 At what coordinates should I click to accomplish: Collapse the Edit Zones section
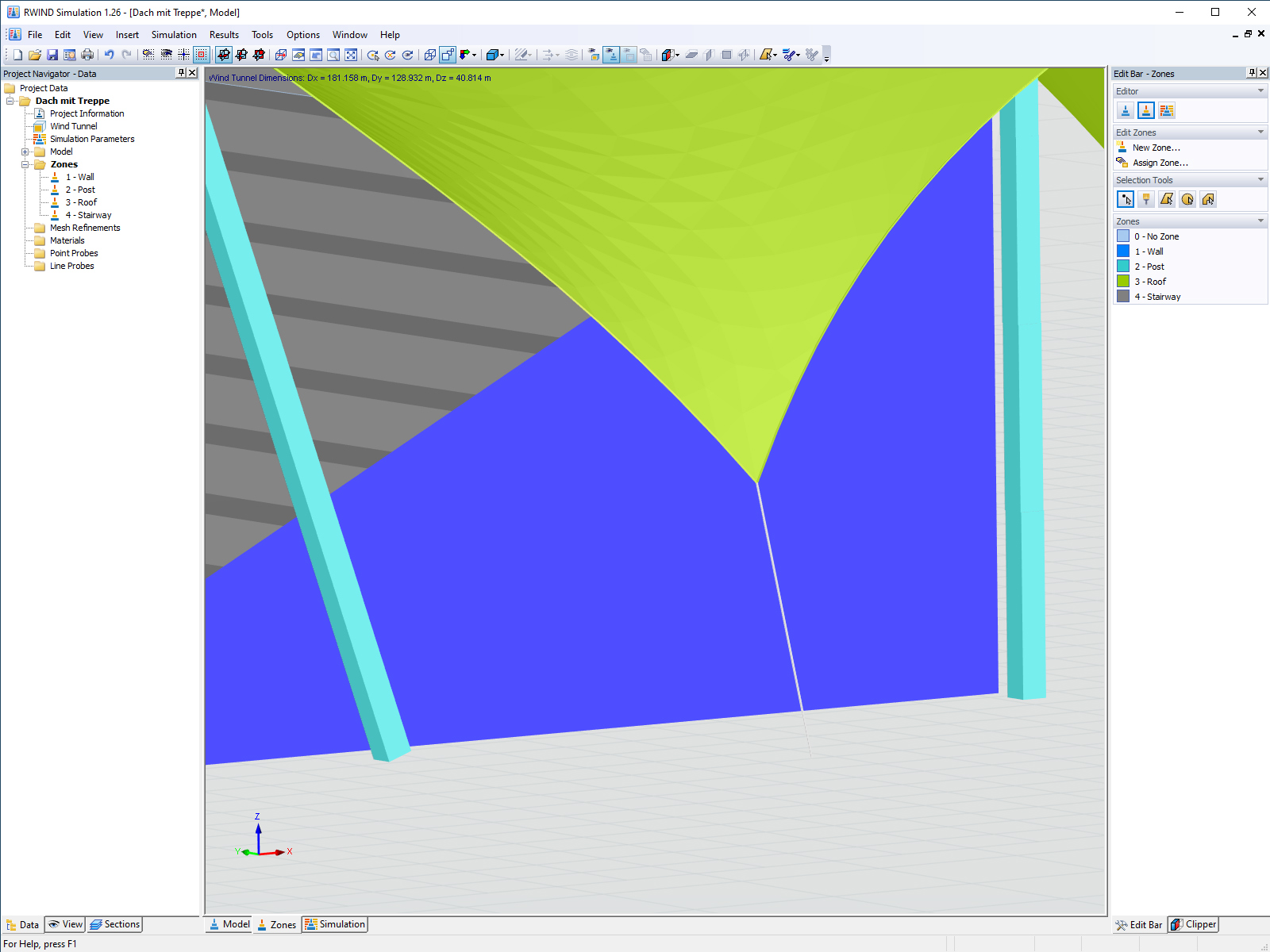(1260, 132)
